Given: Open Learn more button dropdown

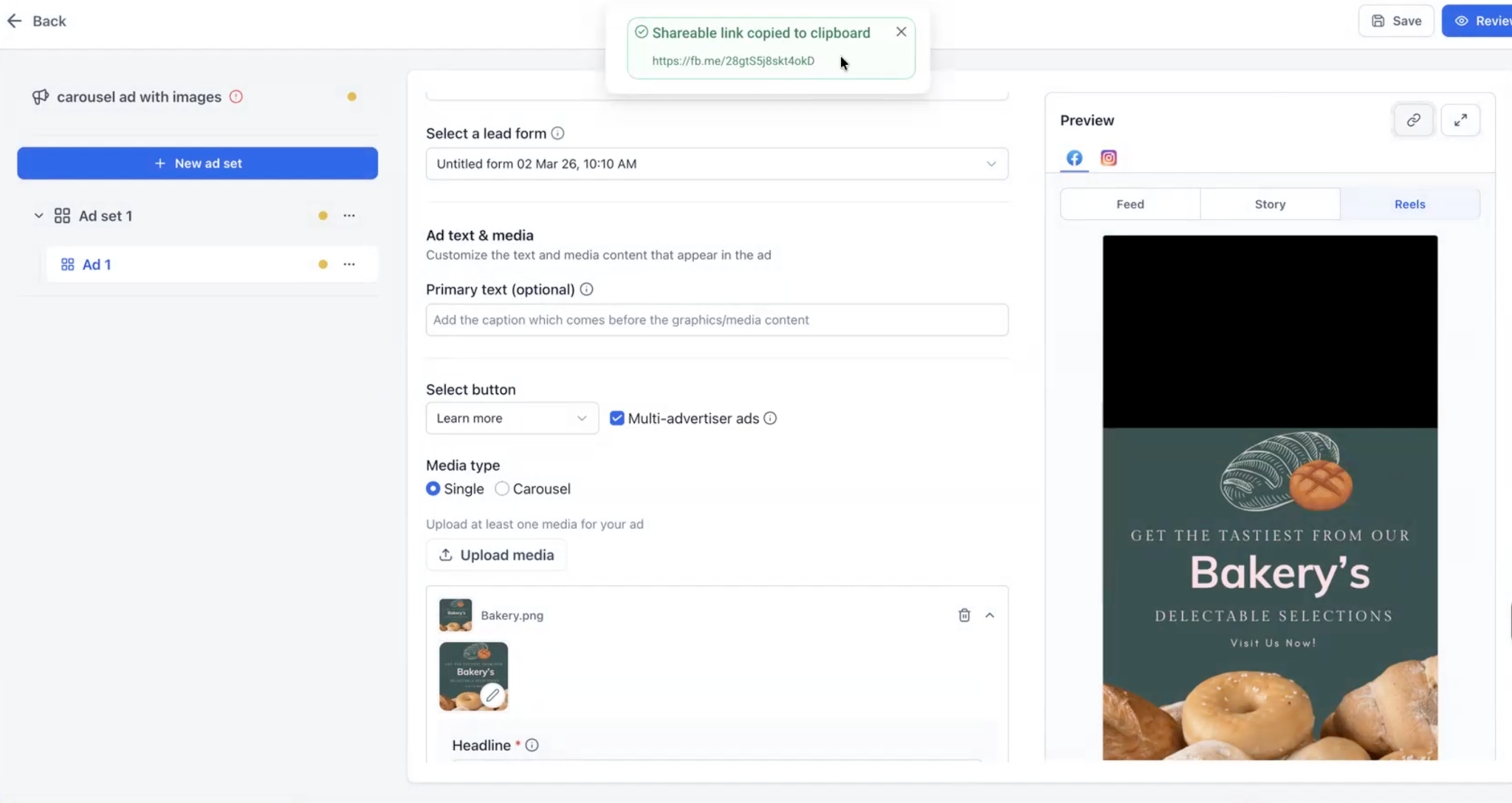Looking at the screenshot, I should click(512, 418).
